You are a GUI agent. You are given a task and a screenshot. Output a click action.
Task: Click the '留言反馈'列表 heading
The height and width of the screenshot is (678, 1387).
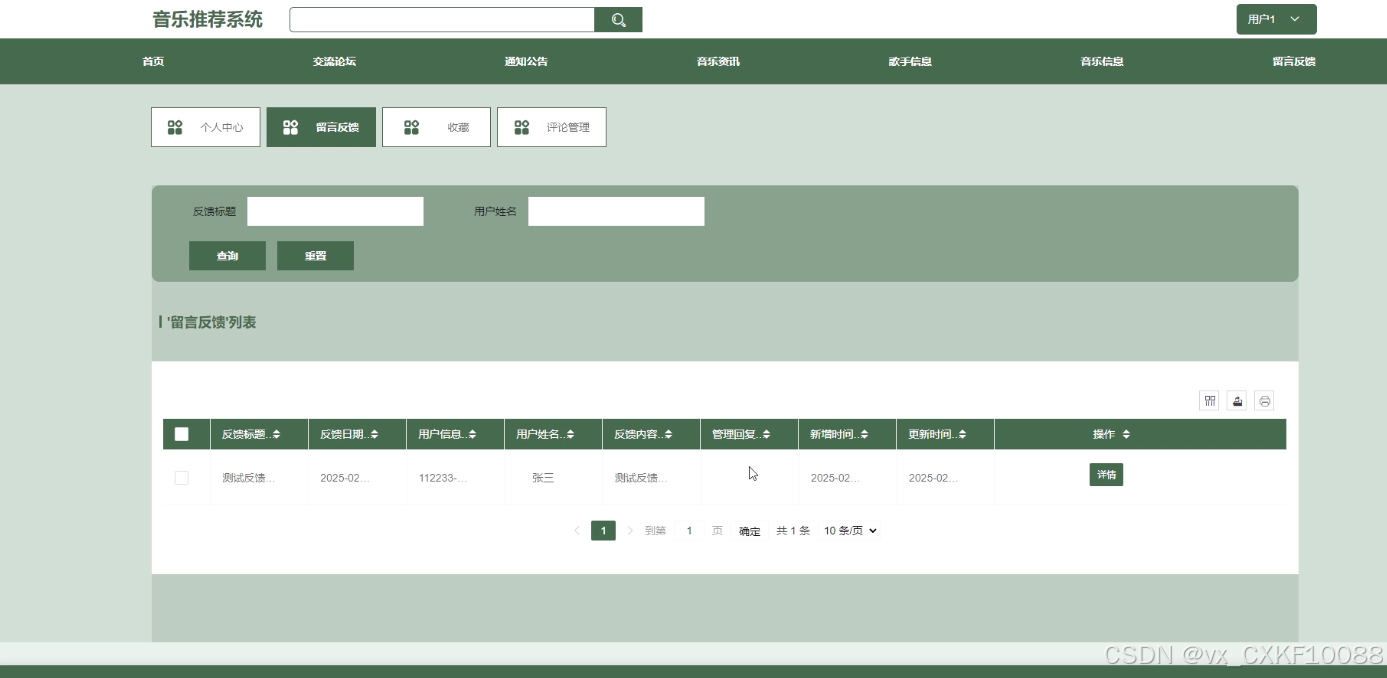point(211,322)
